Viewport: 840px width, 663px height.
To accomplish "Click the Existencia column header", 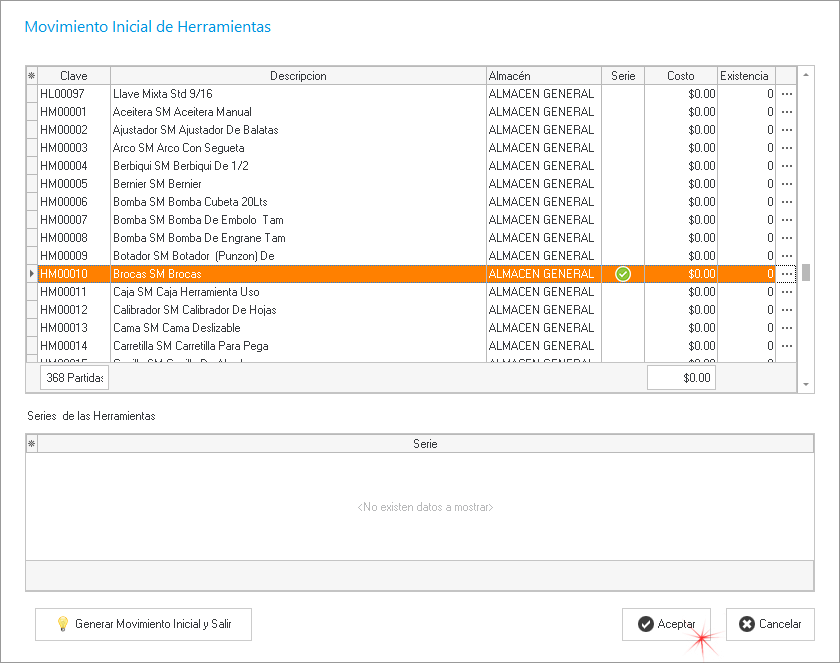I will tap(745, 76).
